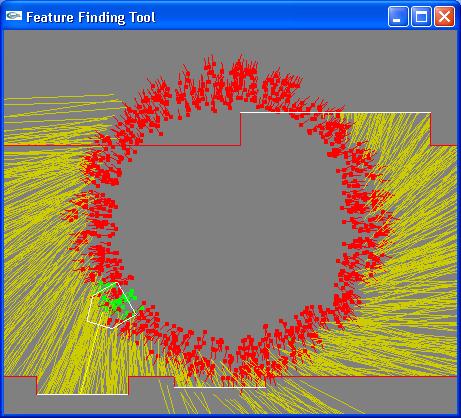The height and width of the screenshot is (418, 461).
Task: Click the red vertical step edge near the top center
Action: coord(240,129)
